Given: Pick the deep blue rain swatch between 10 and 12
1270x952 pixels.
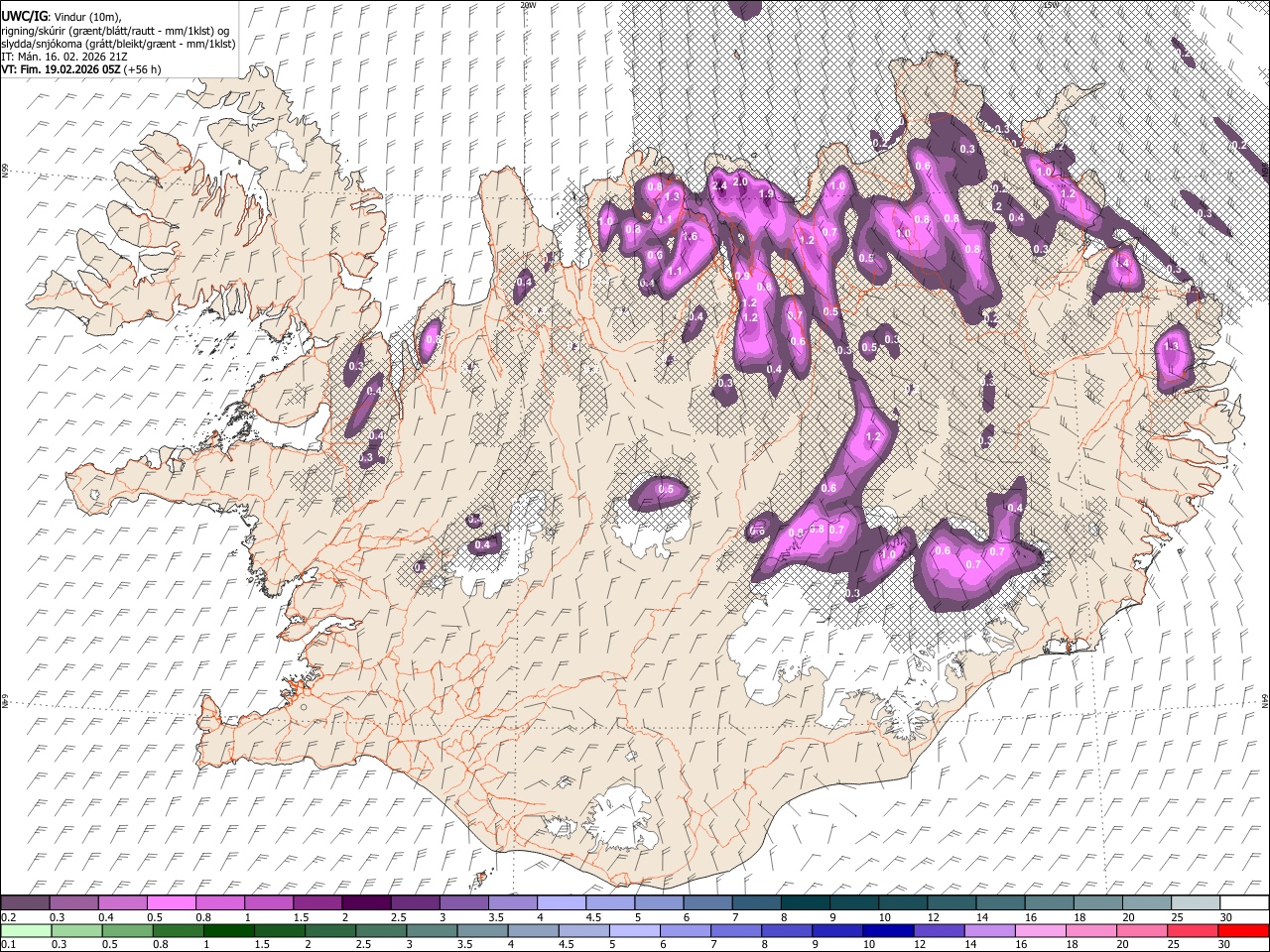Looking at the screenshot, I should [x=886, y=930].
